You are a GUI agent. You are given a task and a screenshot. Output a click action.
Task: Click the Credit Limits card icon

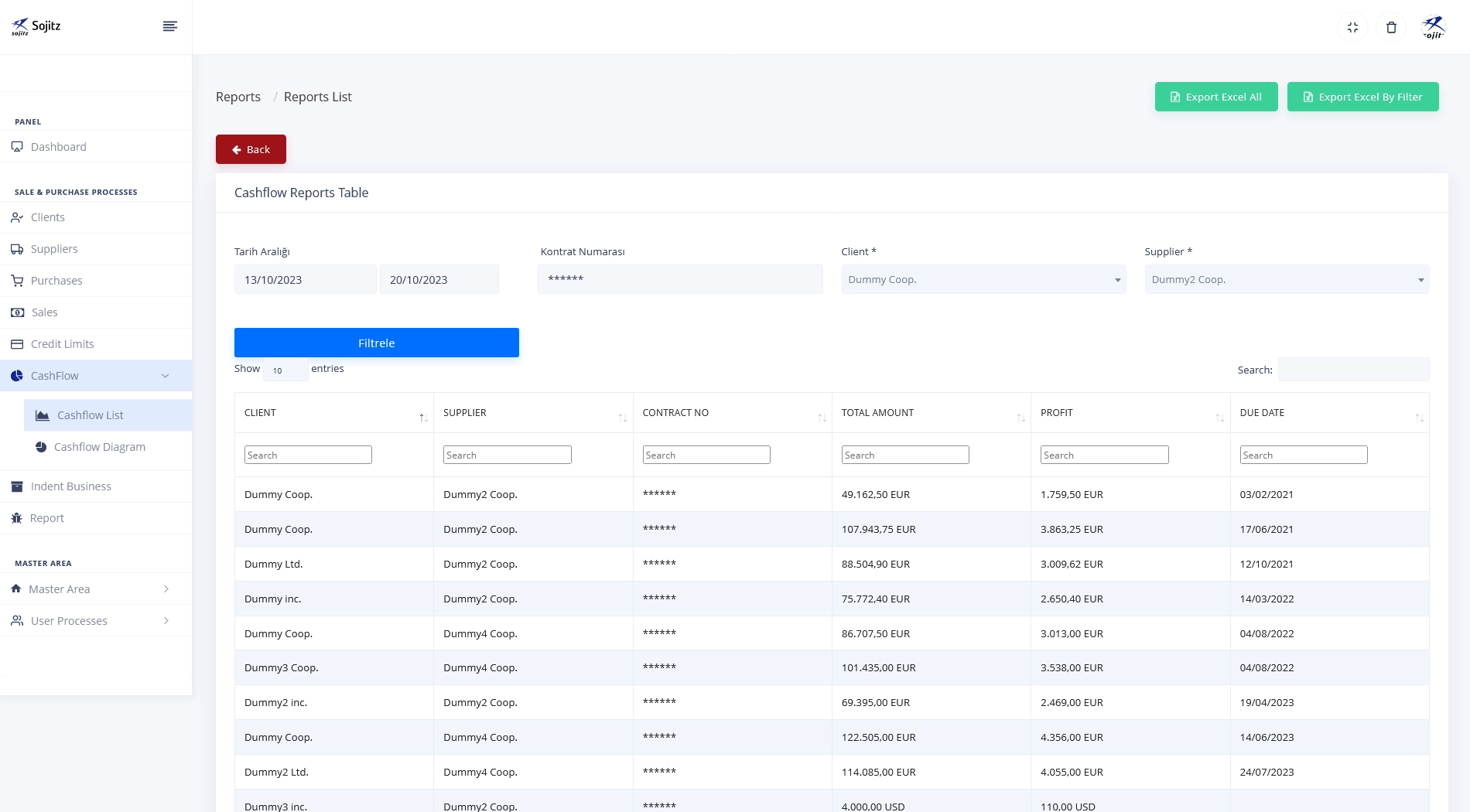point(17,344)
